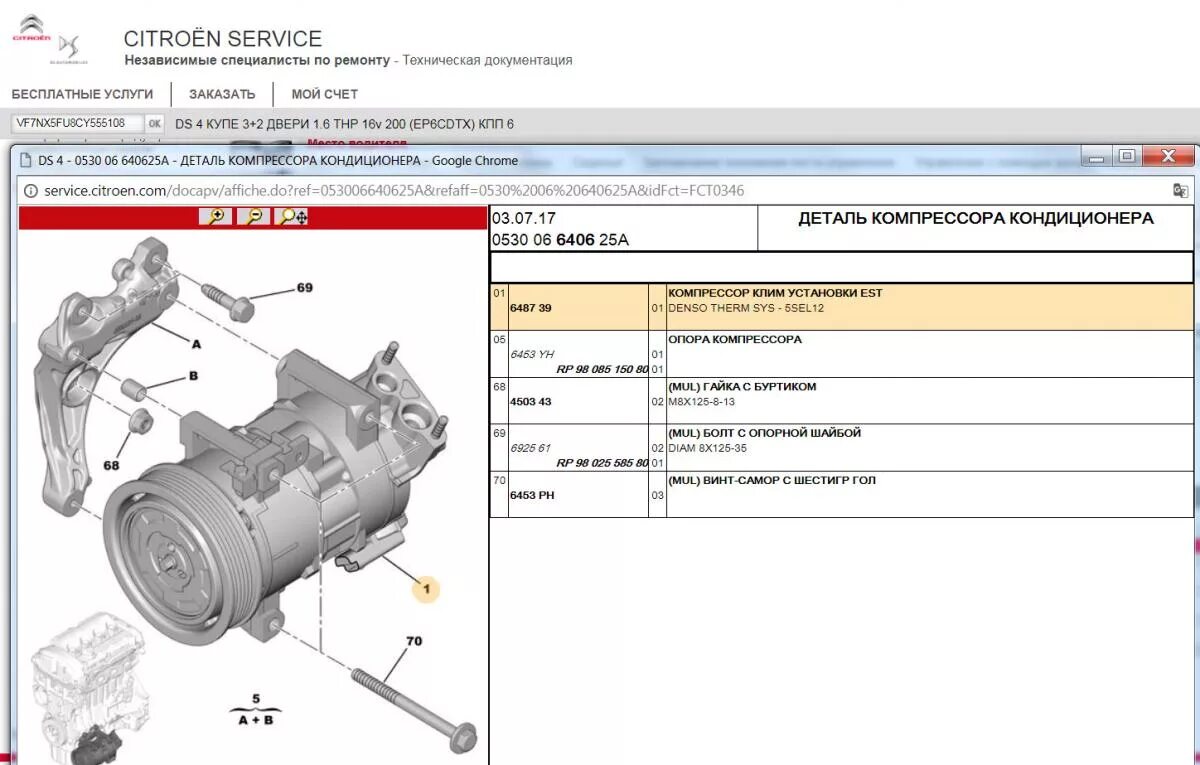Click the 5 A+B assembly legend

click(x=256, y=709)
